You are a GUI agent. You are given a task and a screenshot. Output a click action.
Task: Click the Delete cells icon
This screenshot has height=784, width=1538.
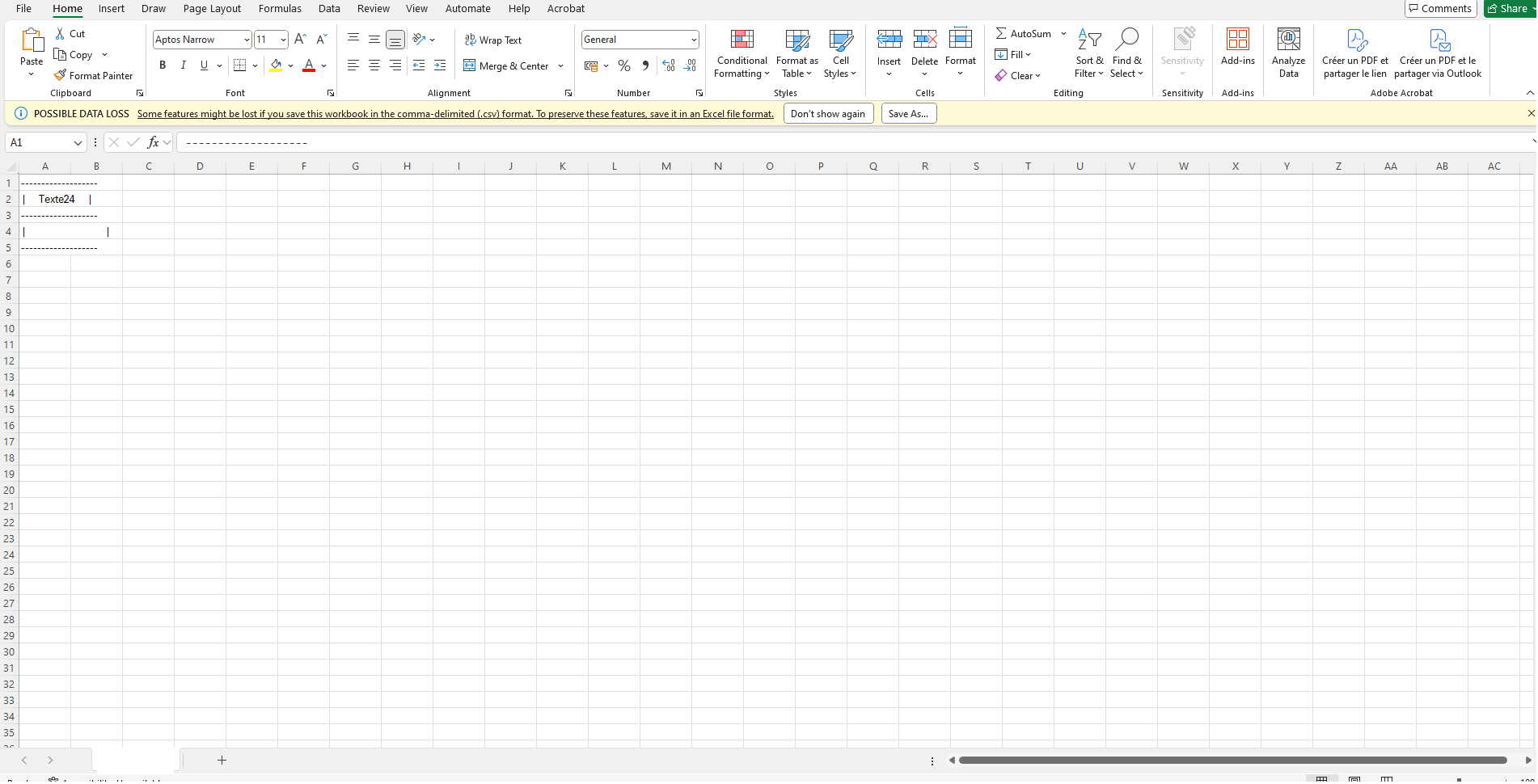[x=925, y=39]
